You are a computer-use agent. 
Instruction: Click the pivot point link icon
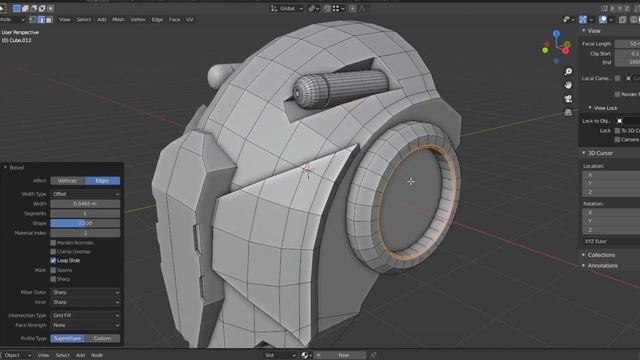click(312, 9)
